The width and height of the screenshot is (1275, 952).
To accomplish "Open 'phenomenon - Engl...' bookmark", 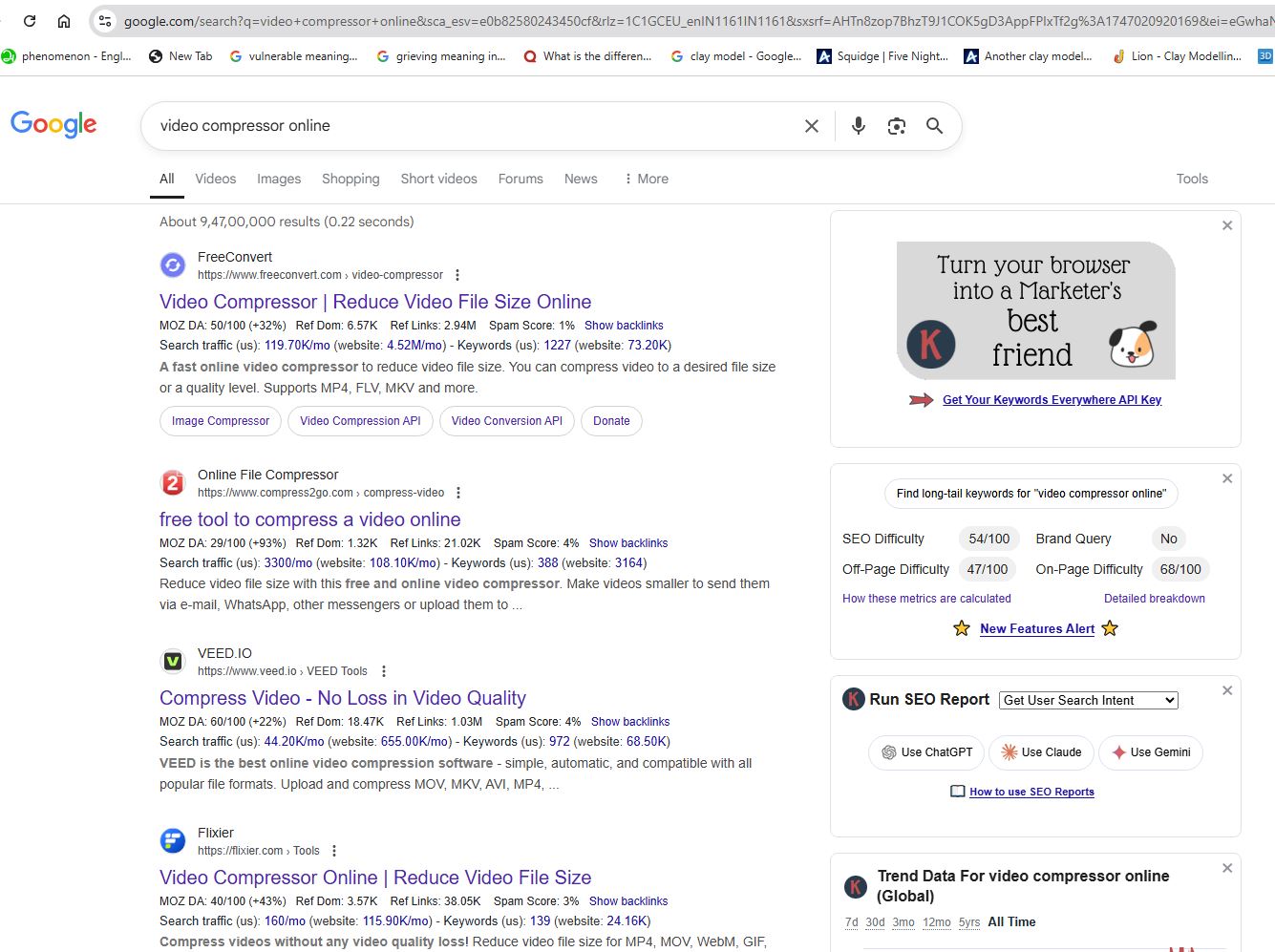I will (67, 56).
